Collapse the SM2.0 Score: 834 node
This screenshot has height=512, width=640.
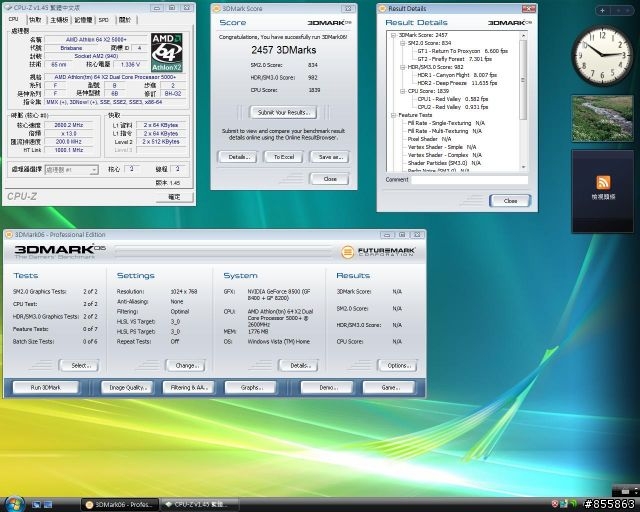point(402,43)
